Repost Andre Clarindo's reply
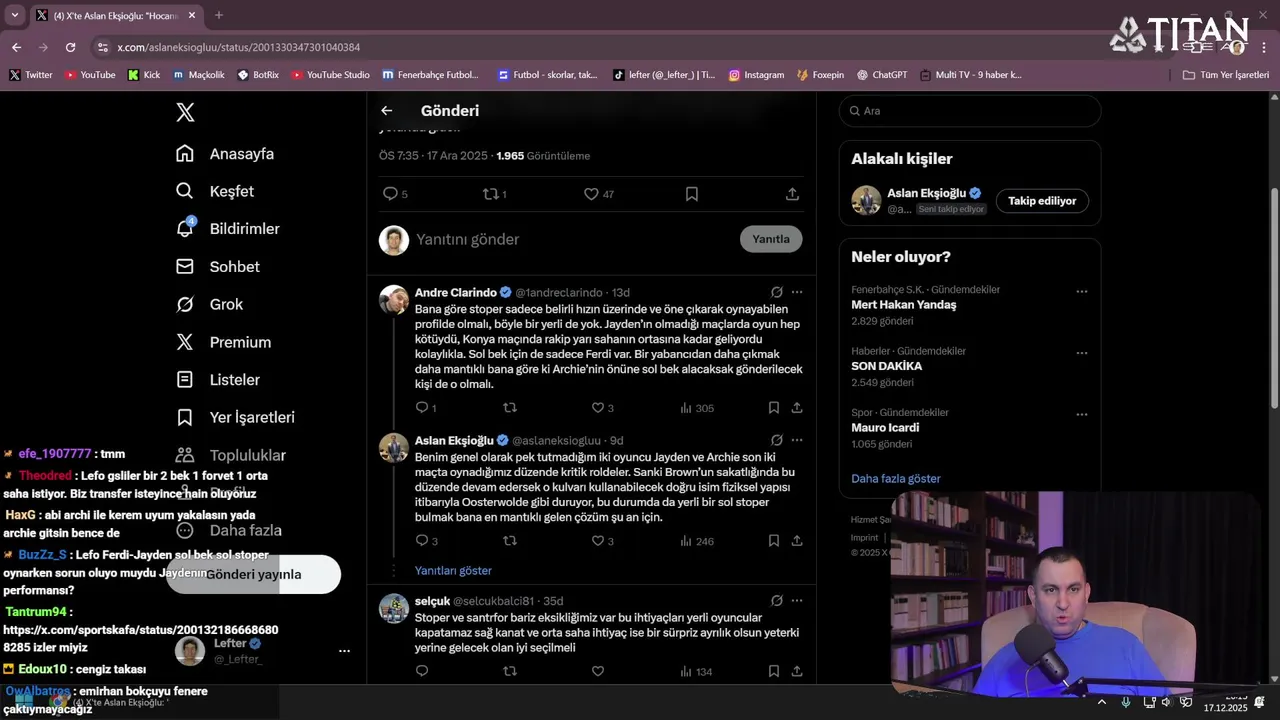1280x720 pixels. [510, 408]
